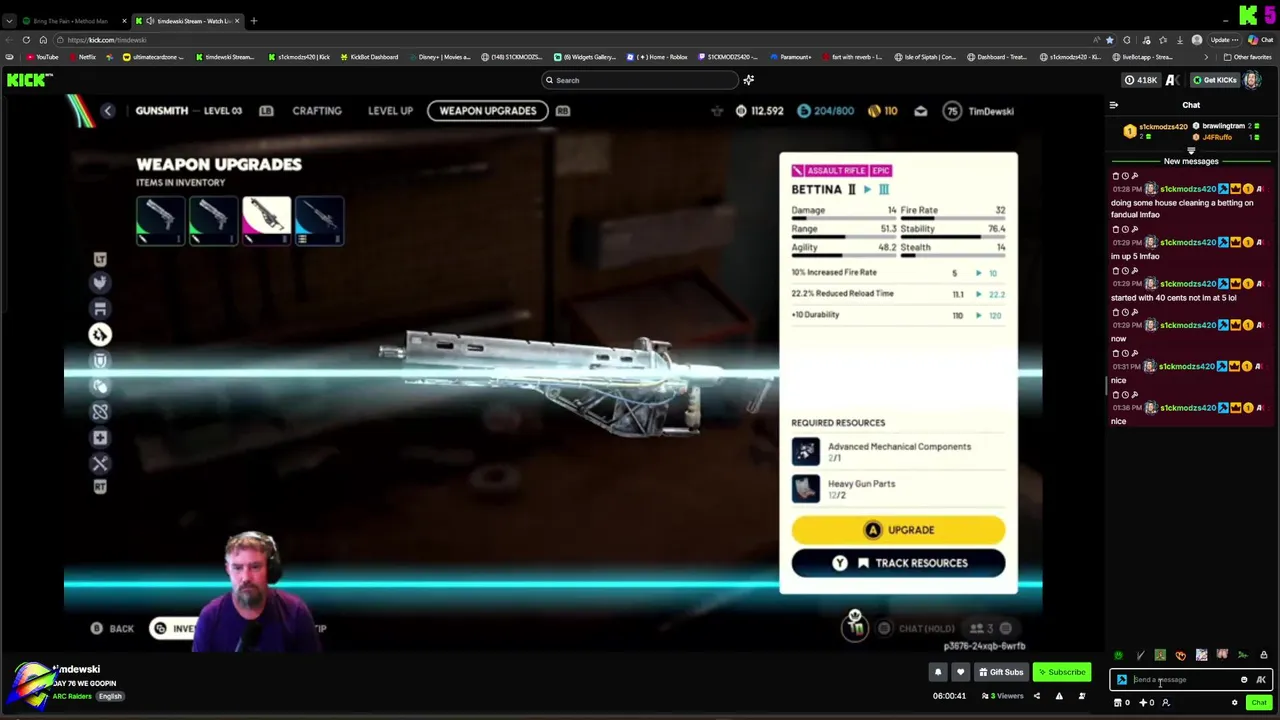Click the Kick logo
This screenshot has height=720, width=1280.
(x=29, y=80)
